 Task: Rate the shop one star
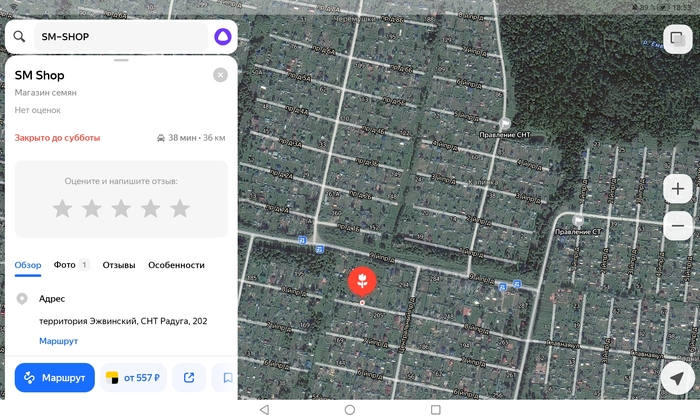62,208
